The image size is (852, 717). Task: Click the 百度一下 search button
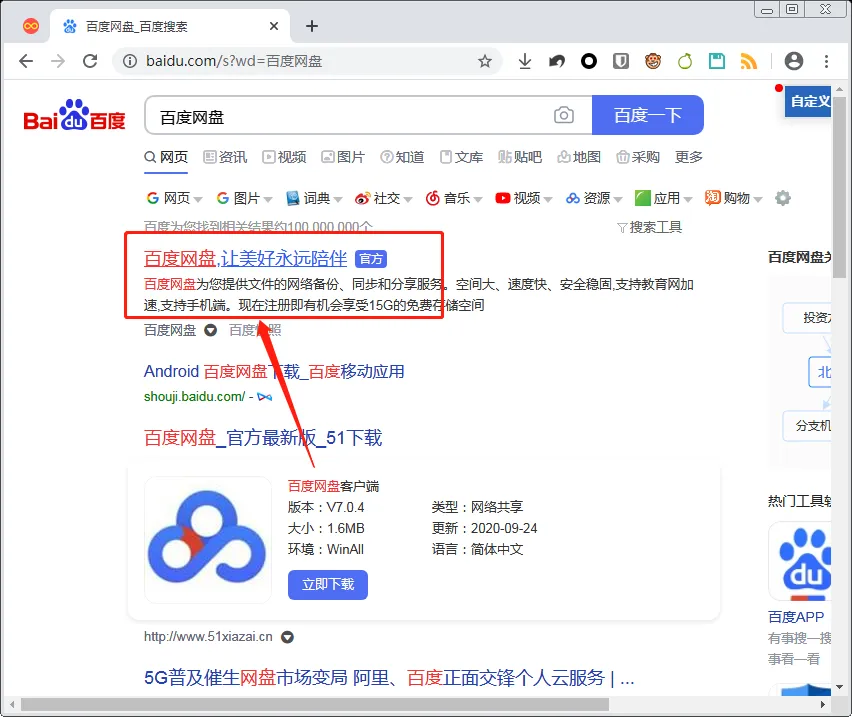(648, 115)
